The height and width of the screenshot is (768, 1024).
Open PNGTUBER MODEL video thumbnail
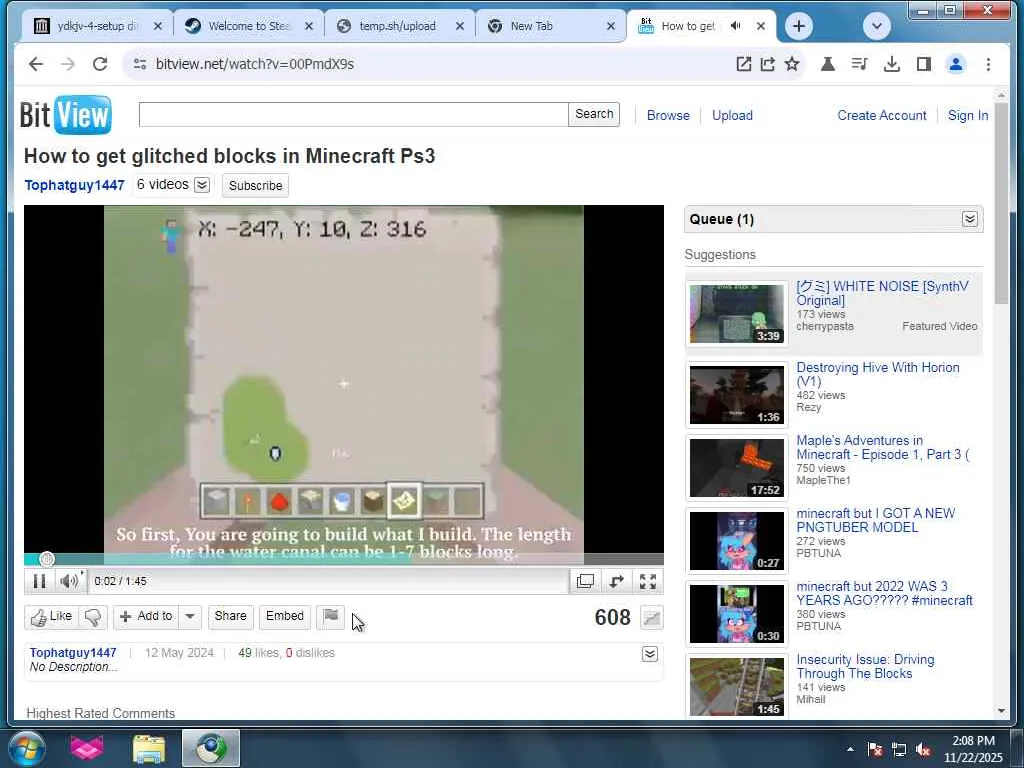pyautogui.click(x=737, y=541)
